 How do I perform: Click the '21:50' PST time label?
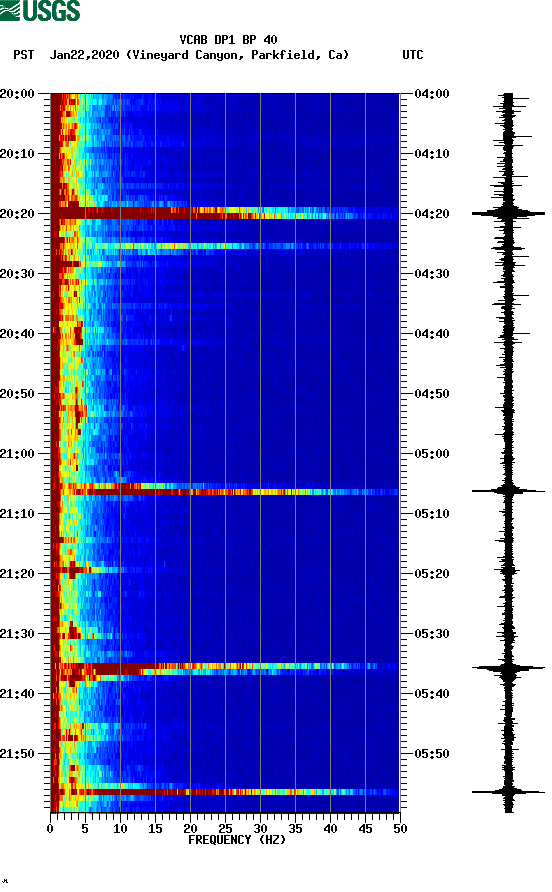tap(18, 754)
